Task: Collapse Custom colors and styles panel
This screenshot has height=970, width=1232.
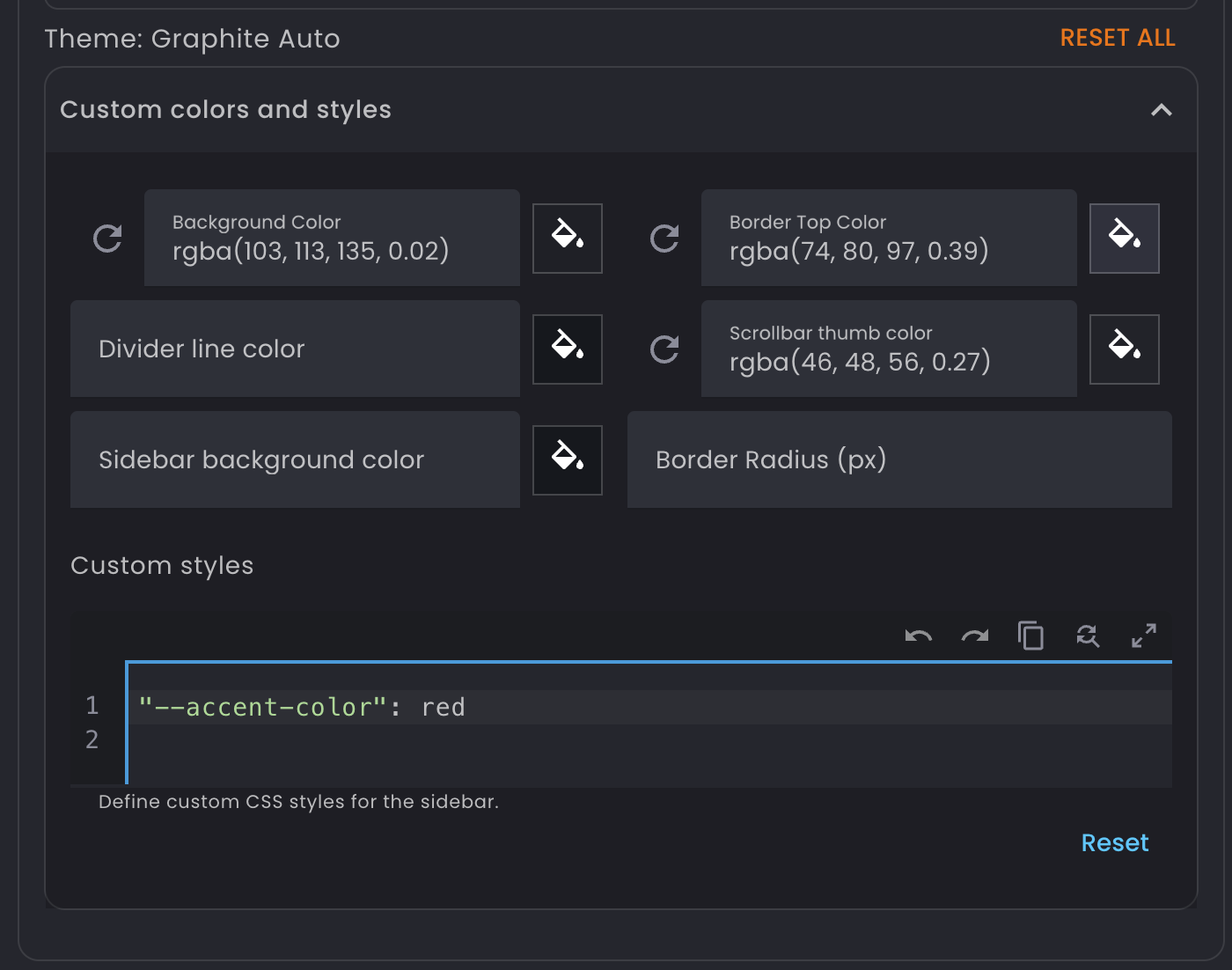Action: click(x=1162, y=110)
